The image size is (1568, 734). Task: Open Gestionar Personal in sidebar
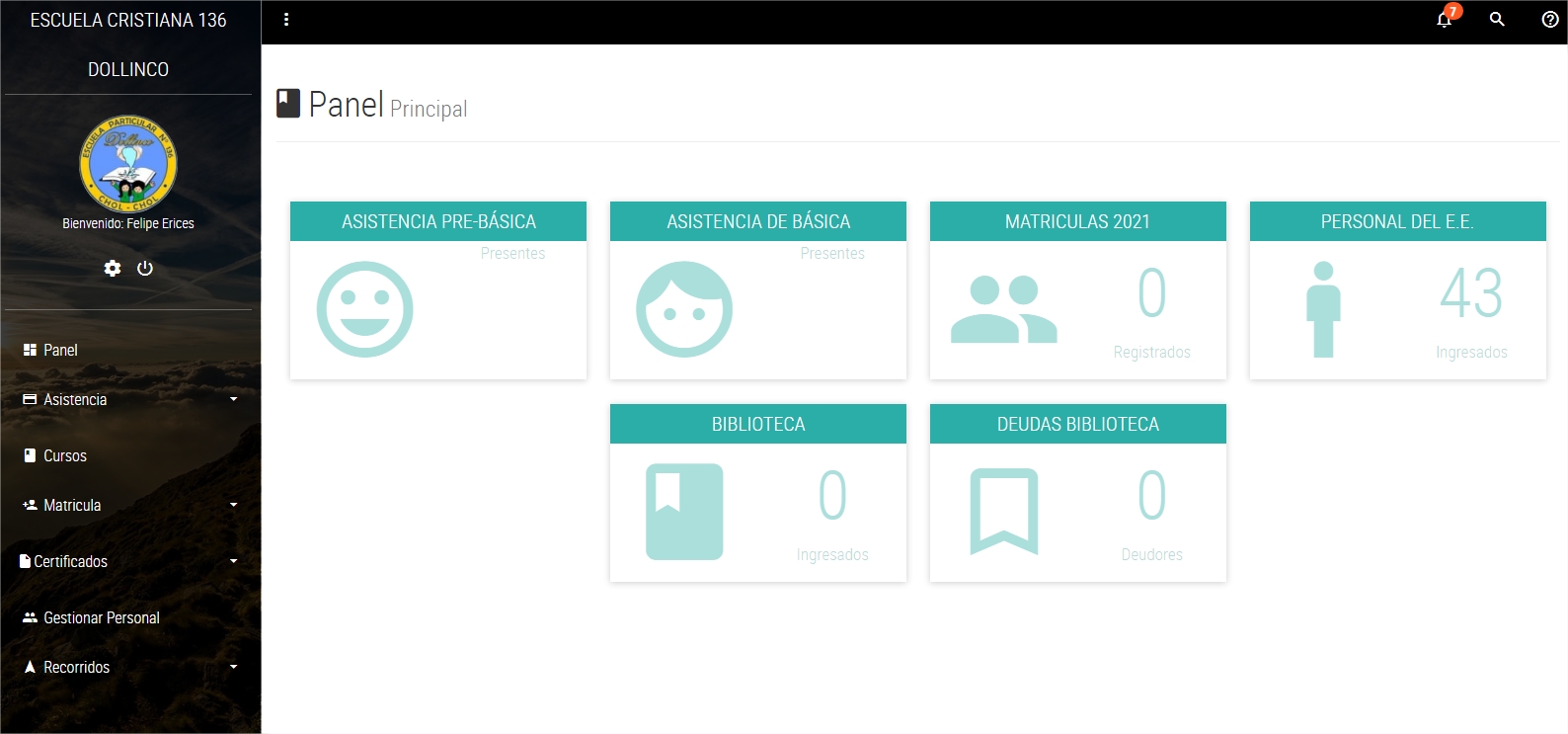click(x=101, y=617)
